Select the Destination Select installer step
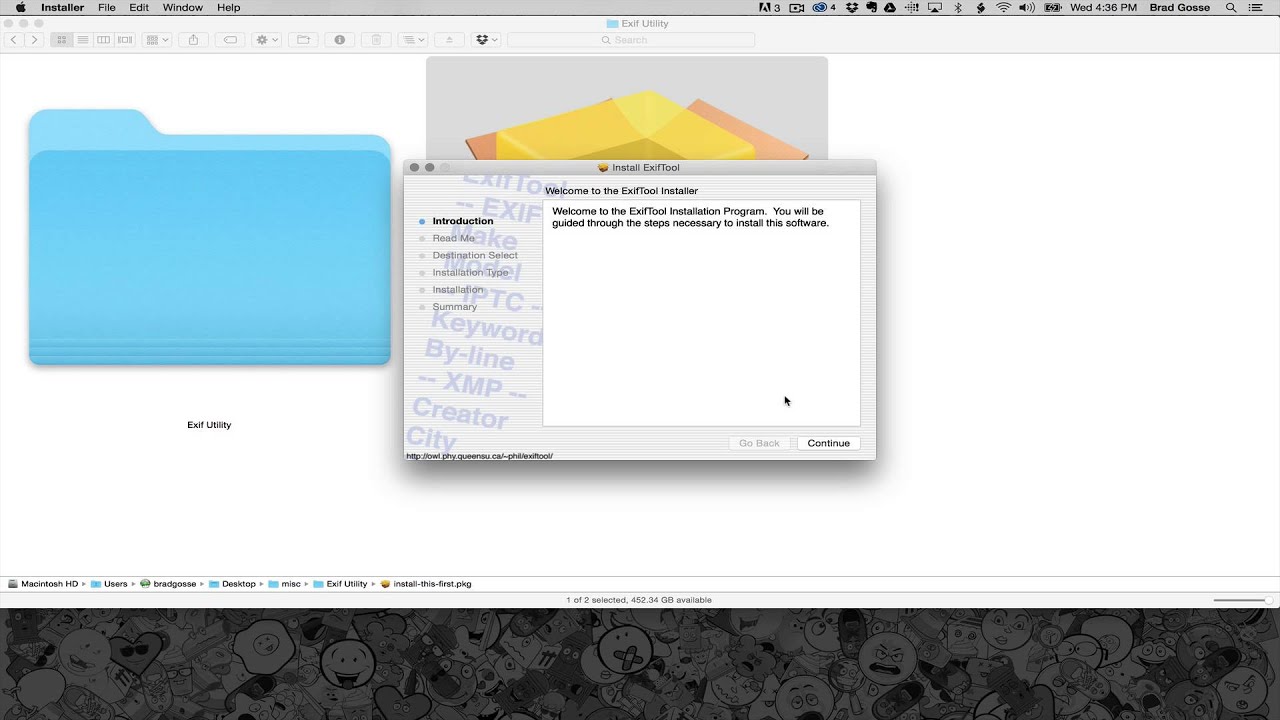Viewport: 1280px width, 720px height. (475, 255)
